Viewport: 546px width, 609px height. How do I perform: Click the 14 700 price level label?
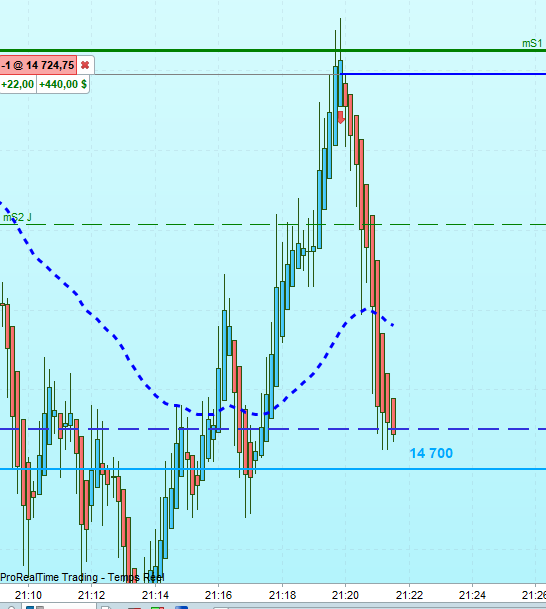[431, 453]
